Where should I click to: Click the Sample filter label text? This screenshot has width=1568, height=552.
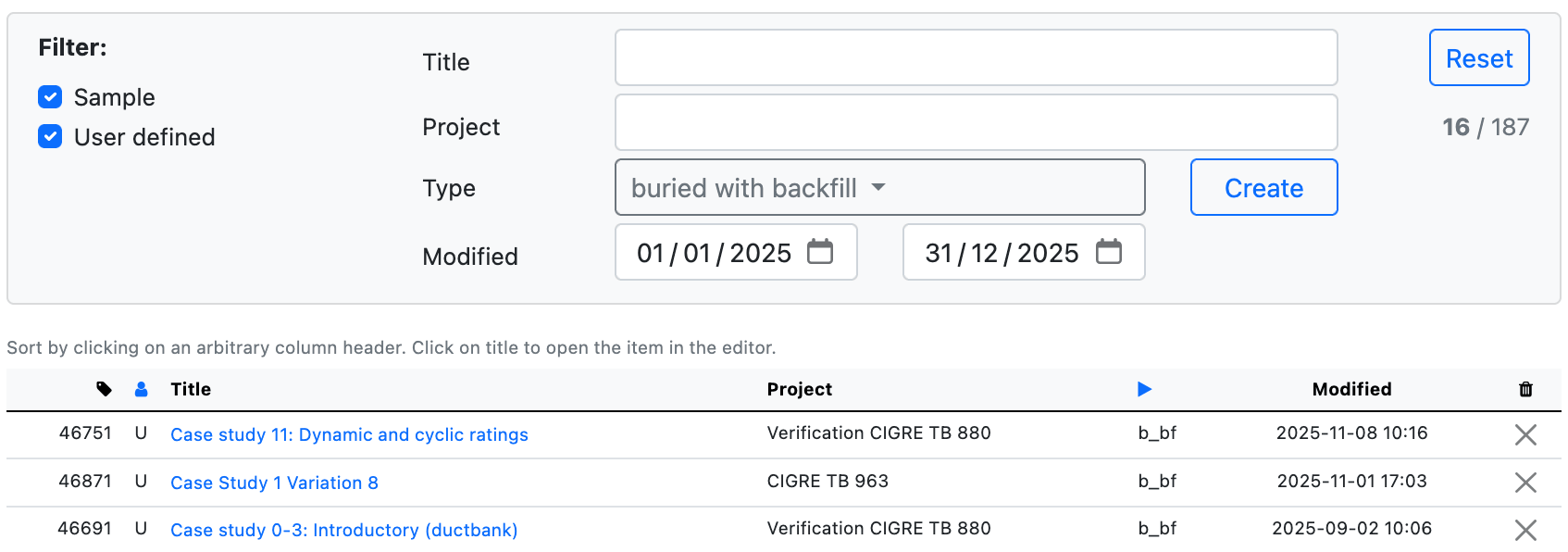pyautogui.click(x=114, y=97)
